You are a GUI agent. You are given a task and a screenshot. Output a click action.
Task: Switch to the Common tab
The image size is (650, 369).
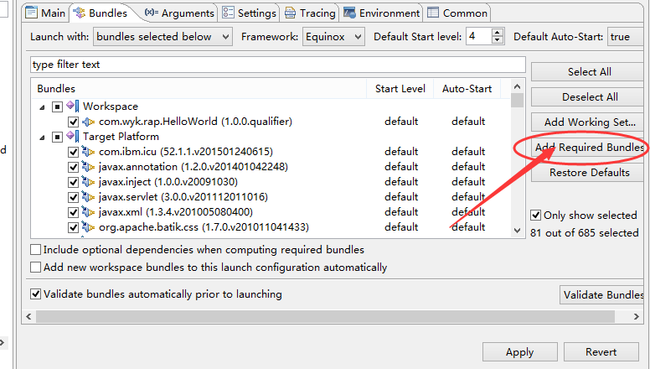pos(457,13)
